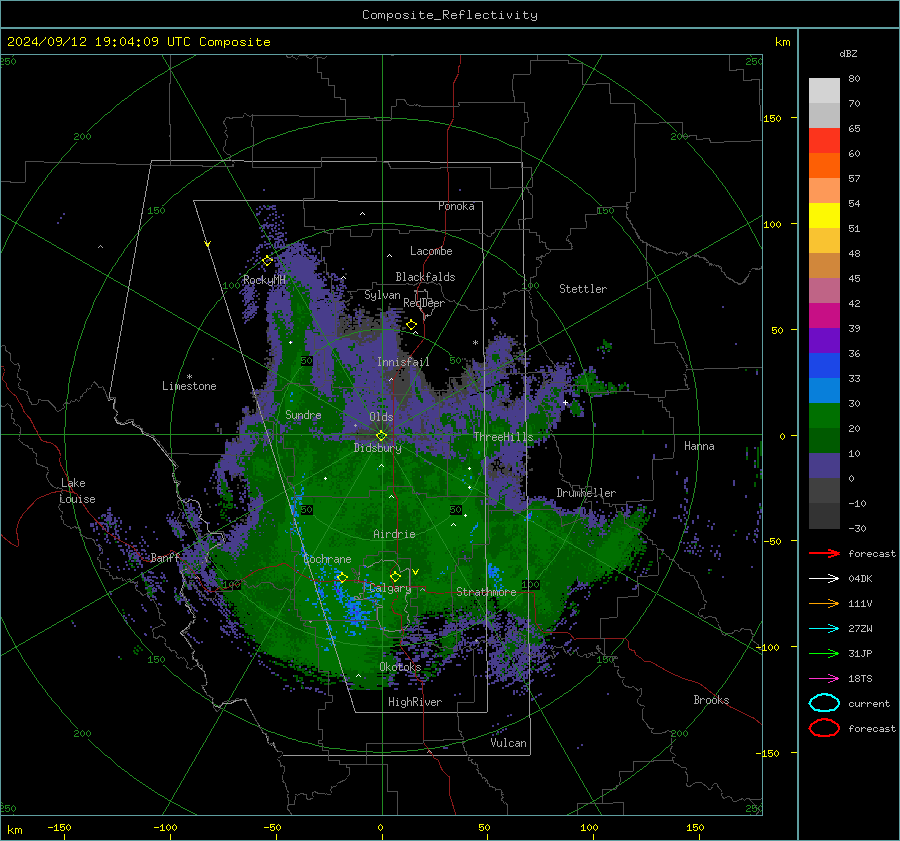Click yellow diamond marker below Cochrane

point(342,577)
